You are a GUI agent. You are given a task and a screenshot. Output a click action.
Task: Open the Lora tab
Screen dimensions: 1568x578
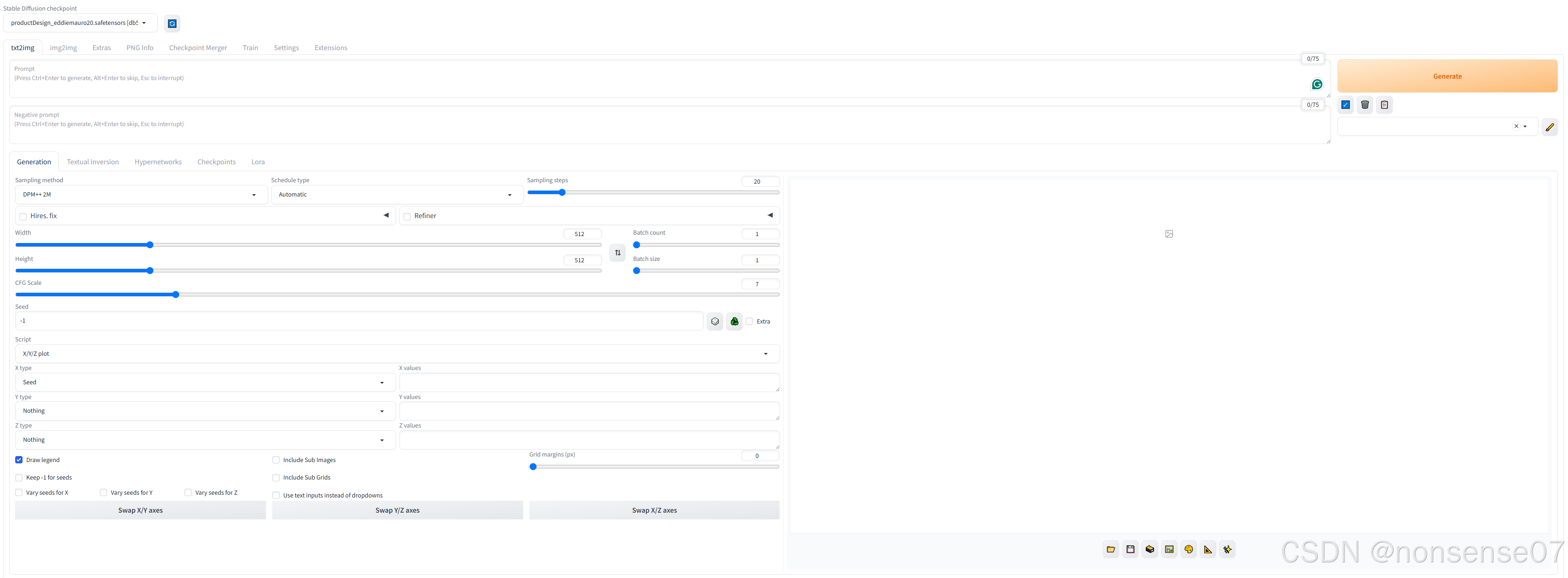(x=258, y=162)
